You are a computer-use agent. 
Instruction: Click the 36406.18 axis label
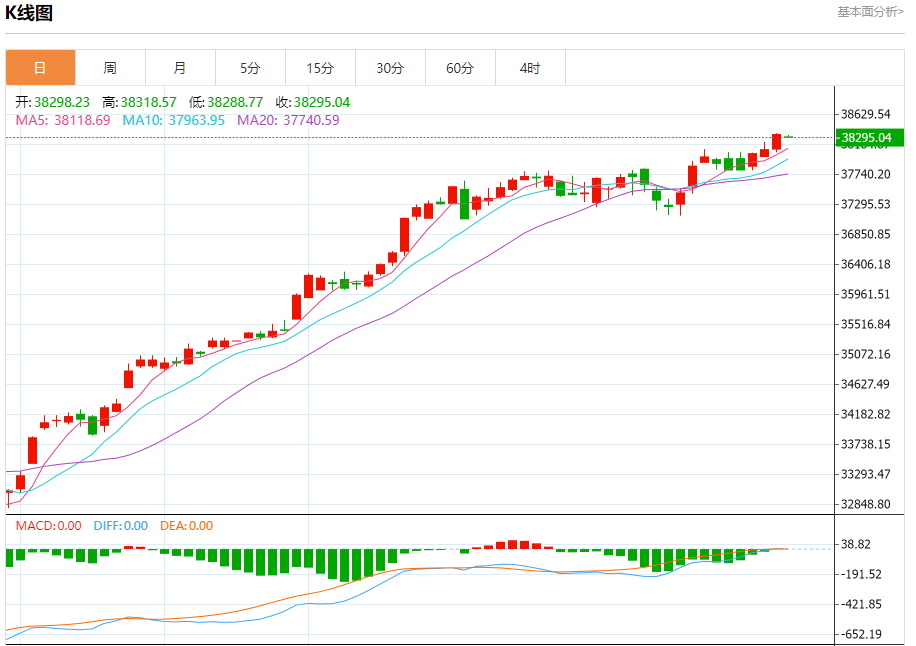pyautogui.click(x=866, y=264)
